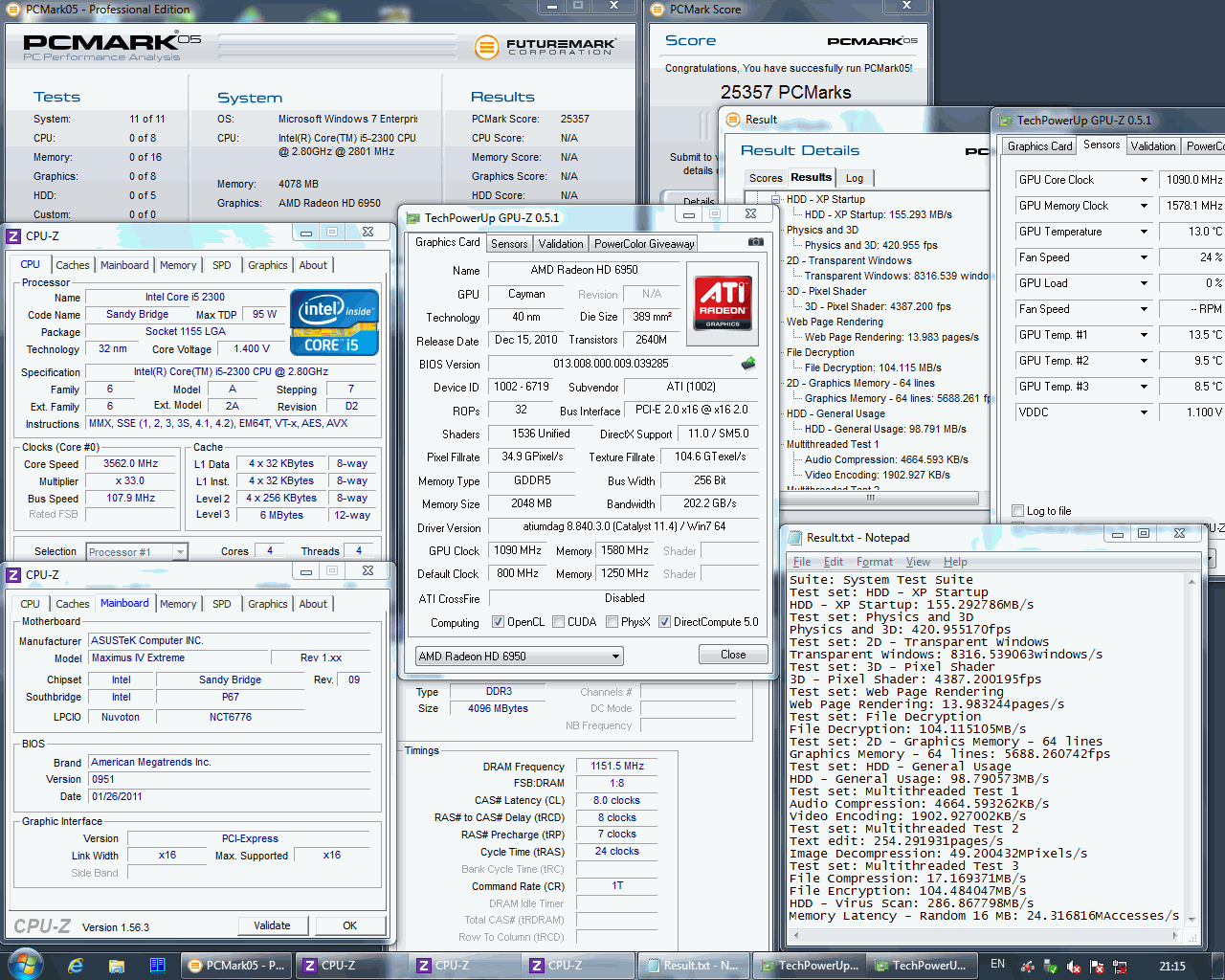Click the PCMark Score window title icon
The width and height of the screenshot is (1225, 980).
(x=657, y=9)
